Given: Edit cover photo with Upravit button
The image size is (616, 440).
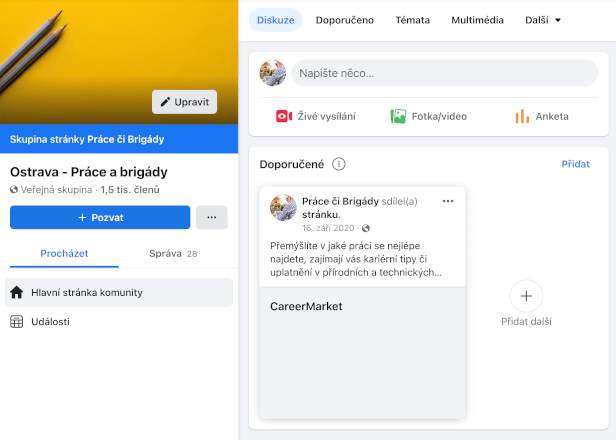Looking at the screenshot, I should point(184,102).
